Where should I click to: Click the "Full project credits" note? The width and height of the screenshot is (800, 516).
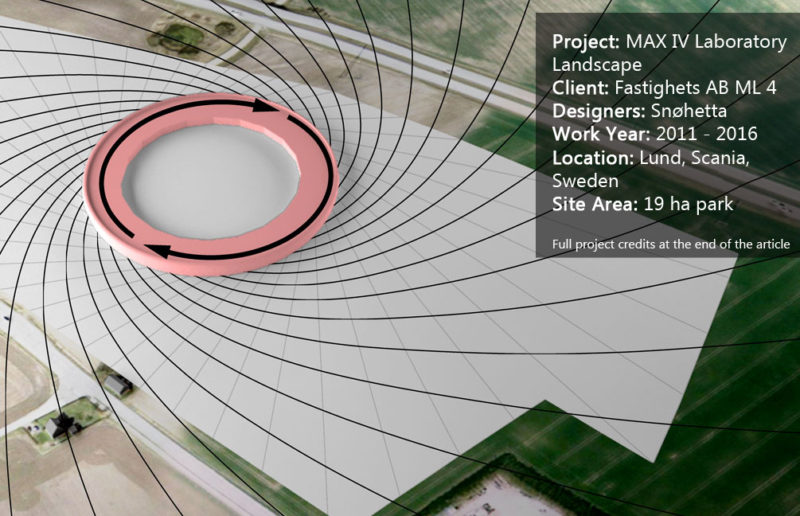pyautogui.click(x=671, y=244)
